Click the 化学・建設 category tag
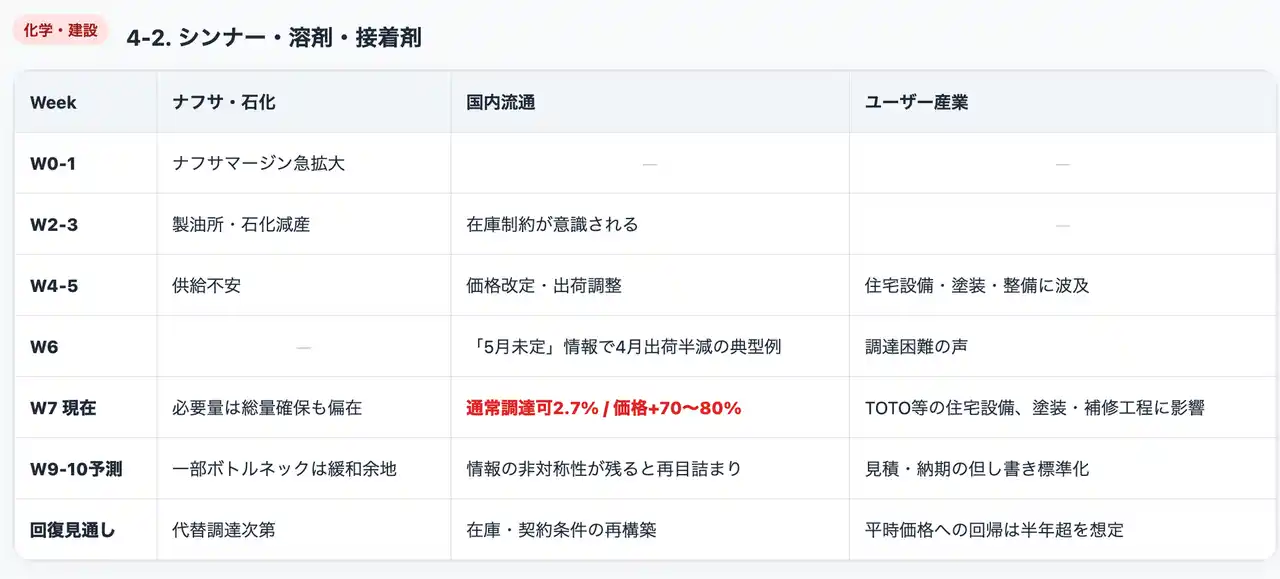The height and width of the screenshot is (579, 1280). 60,31
